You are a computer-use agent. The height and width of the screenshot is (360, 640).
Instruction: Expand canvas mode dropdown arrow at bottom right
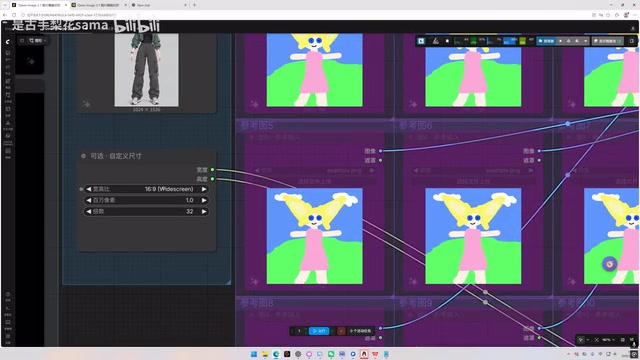[588, 340]
